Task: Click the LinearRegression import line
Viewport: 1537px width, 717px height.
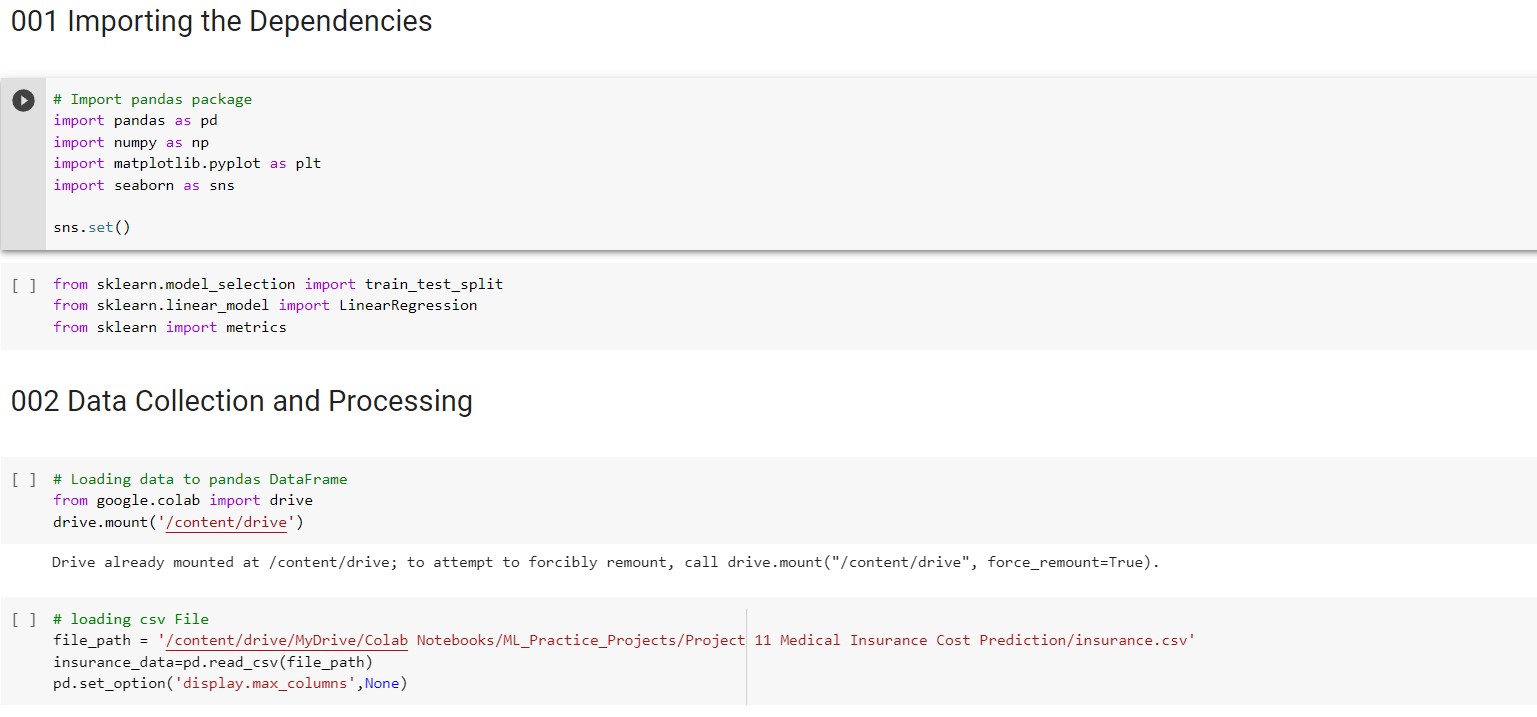Action: (265, 305)
